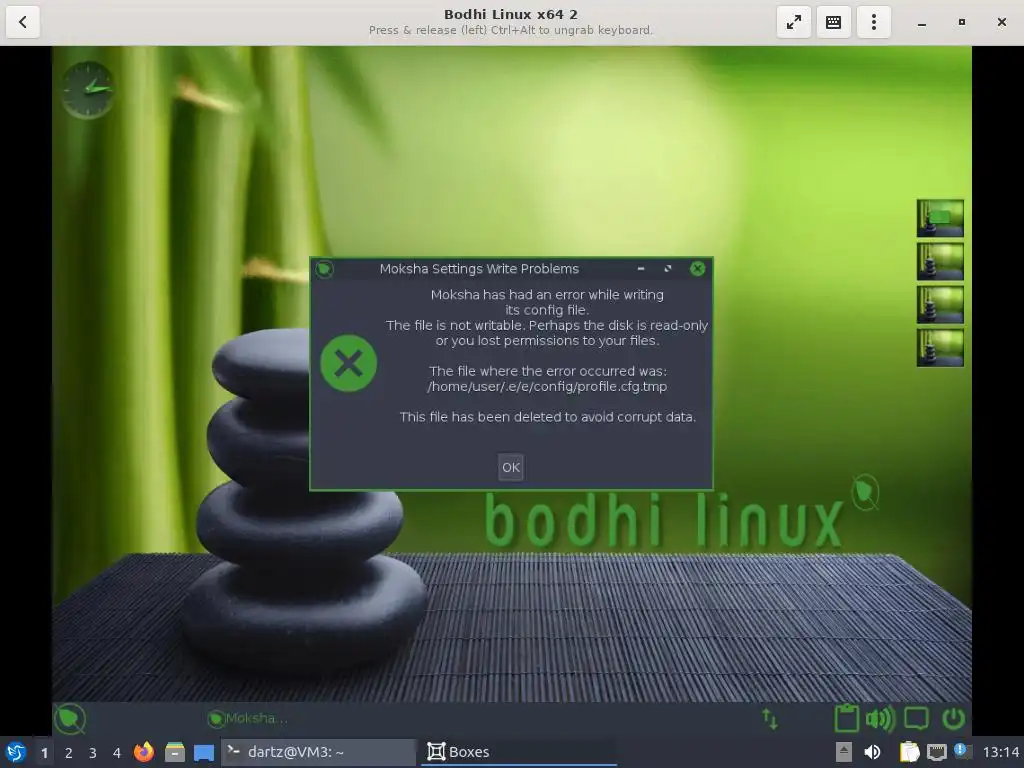Open the host panel speaker volume icon

(x=872, y=752)
